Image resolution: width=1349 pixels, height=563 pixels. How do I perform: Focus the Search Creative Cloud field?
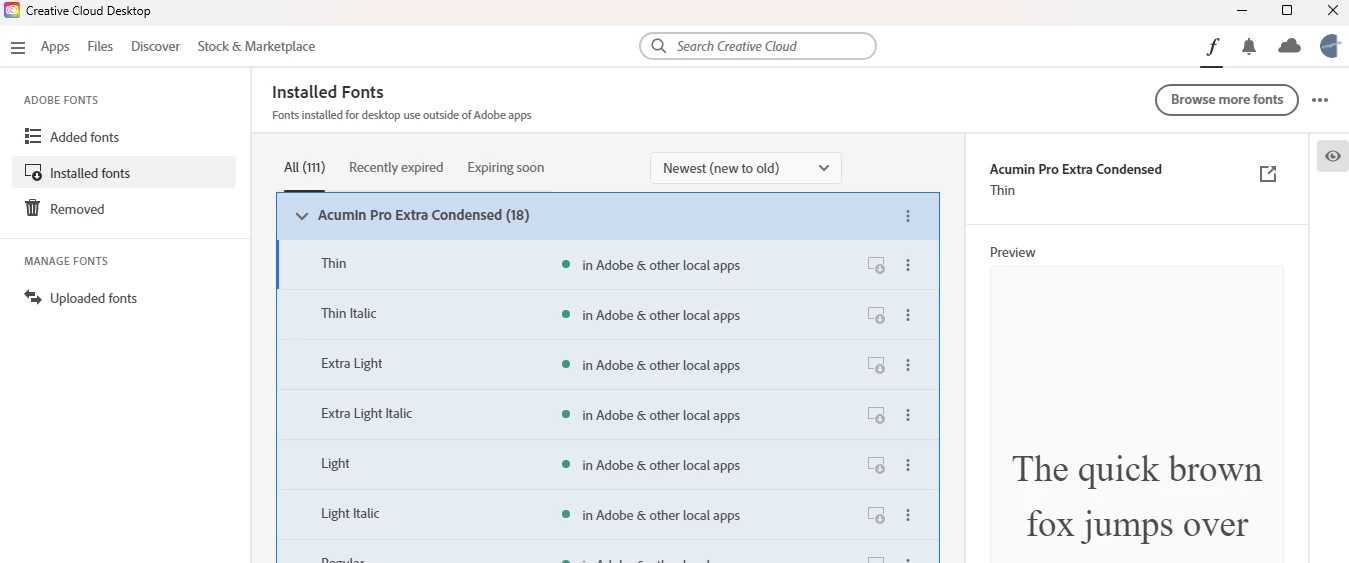tap(758, 46)
